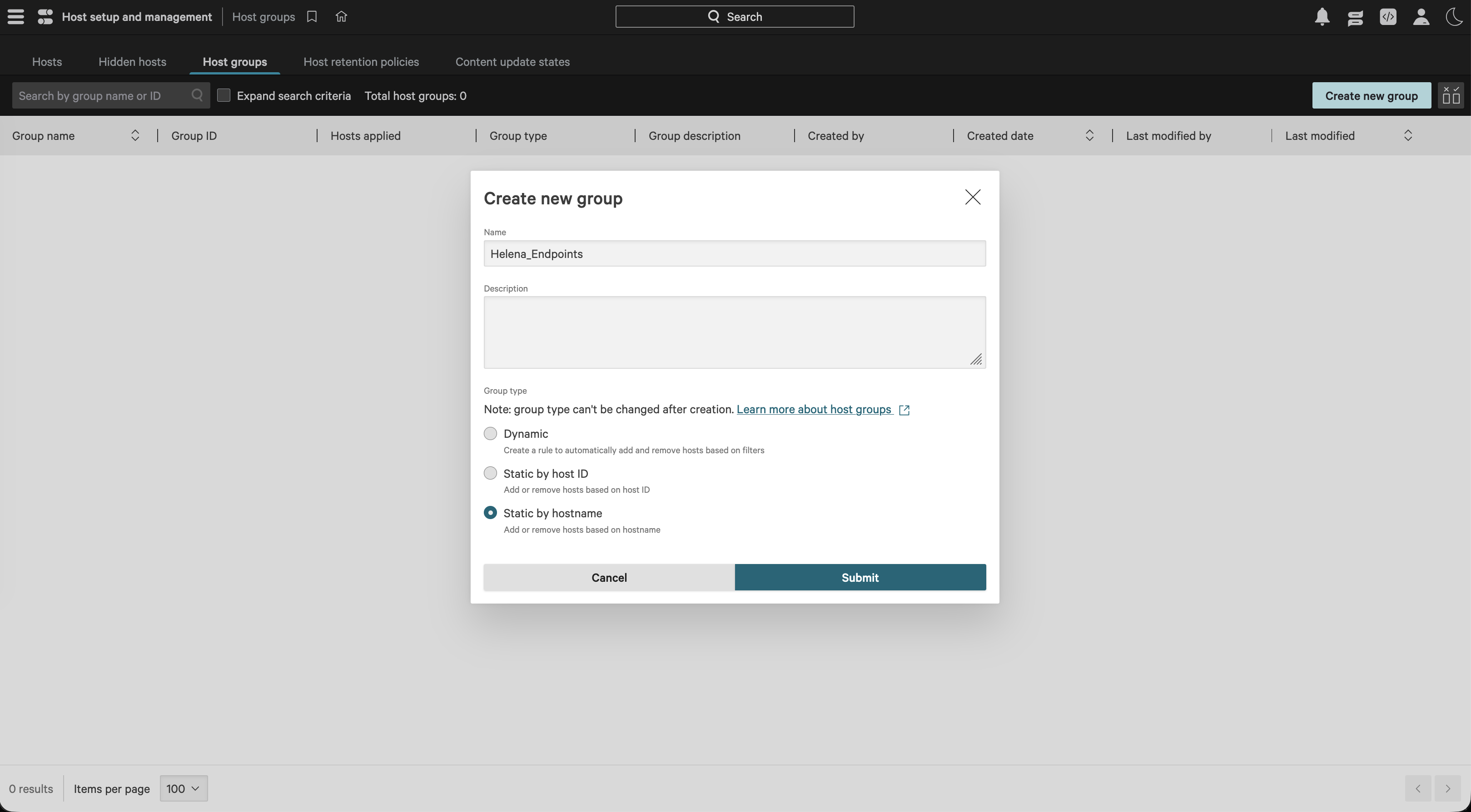Sort by Group name column
The width and height of the screenshot is (1471, 812).
[135, 135]
